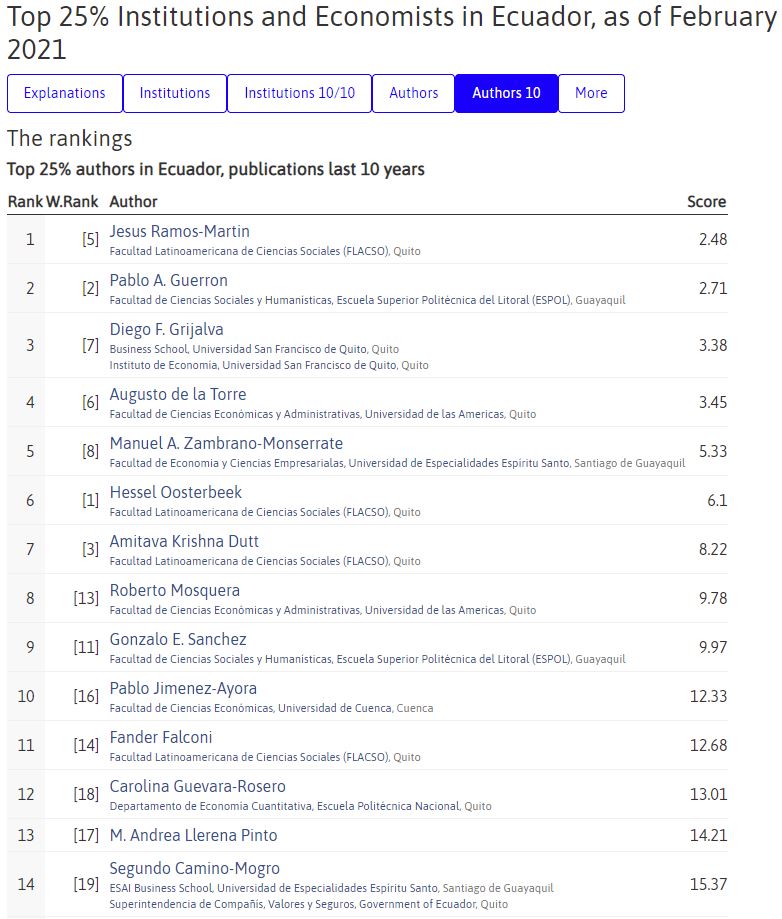Open FLACSO affiliation under Hessel Oosterbeek
782x919 pixels.
(249, 512)
